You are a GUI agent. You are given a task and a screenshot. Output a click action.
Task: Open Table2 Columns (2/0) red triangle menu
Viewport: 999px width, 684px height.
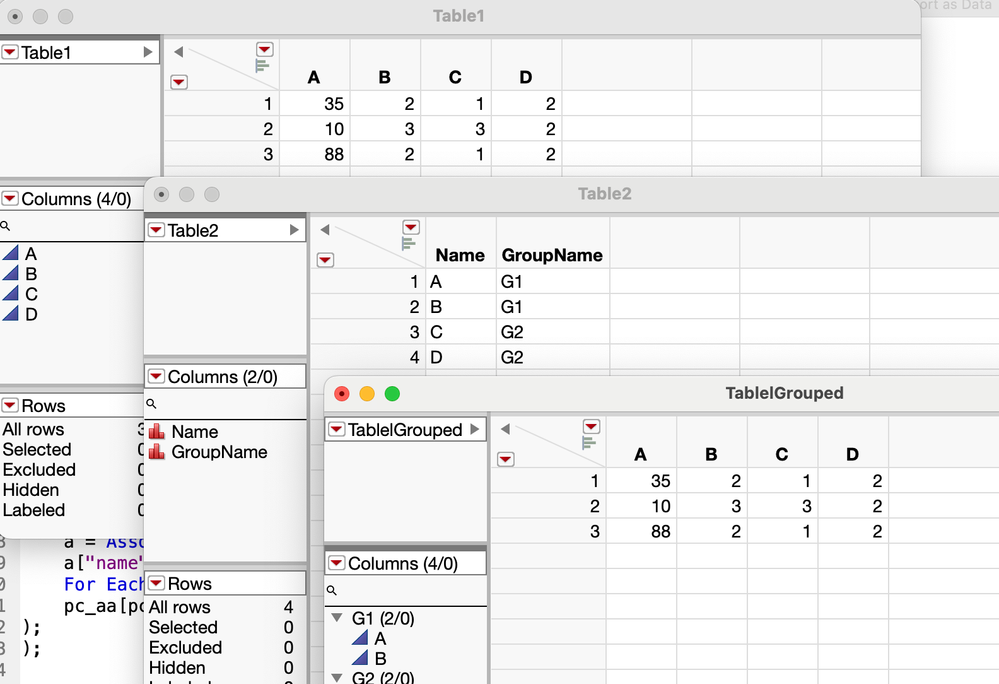point(156,376)
